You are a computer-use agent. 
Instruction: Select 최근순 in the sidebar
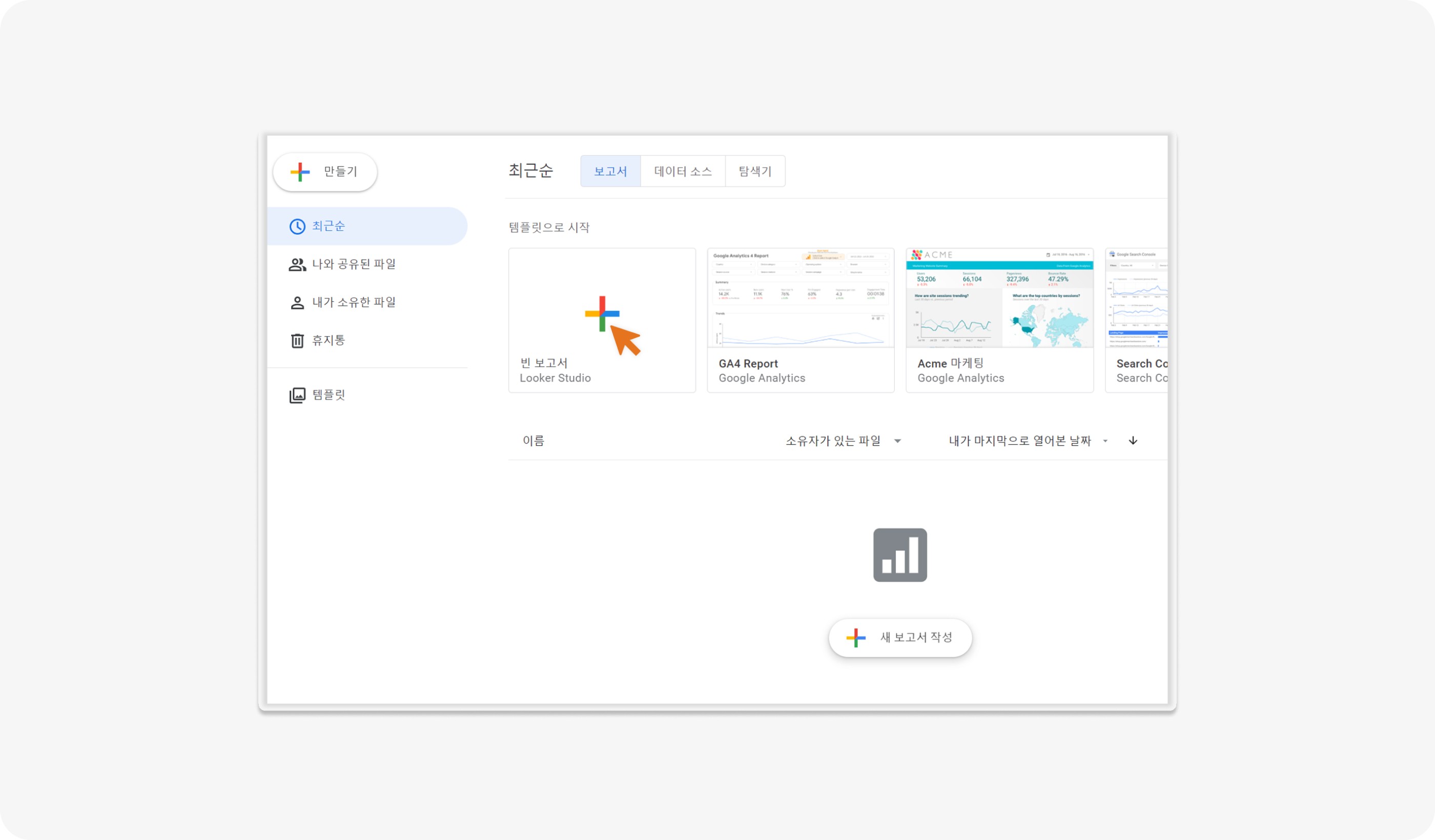pos(367,226)
